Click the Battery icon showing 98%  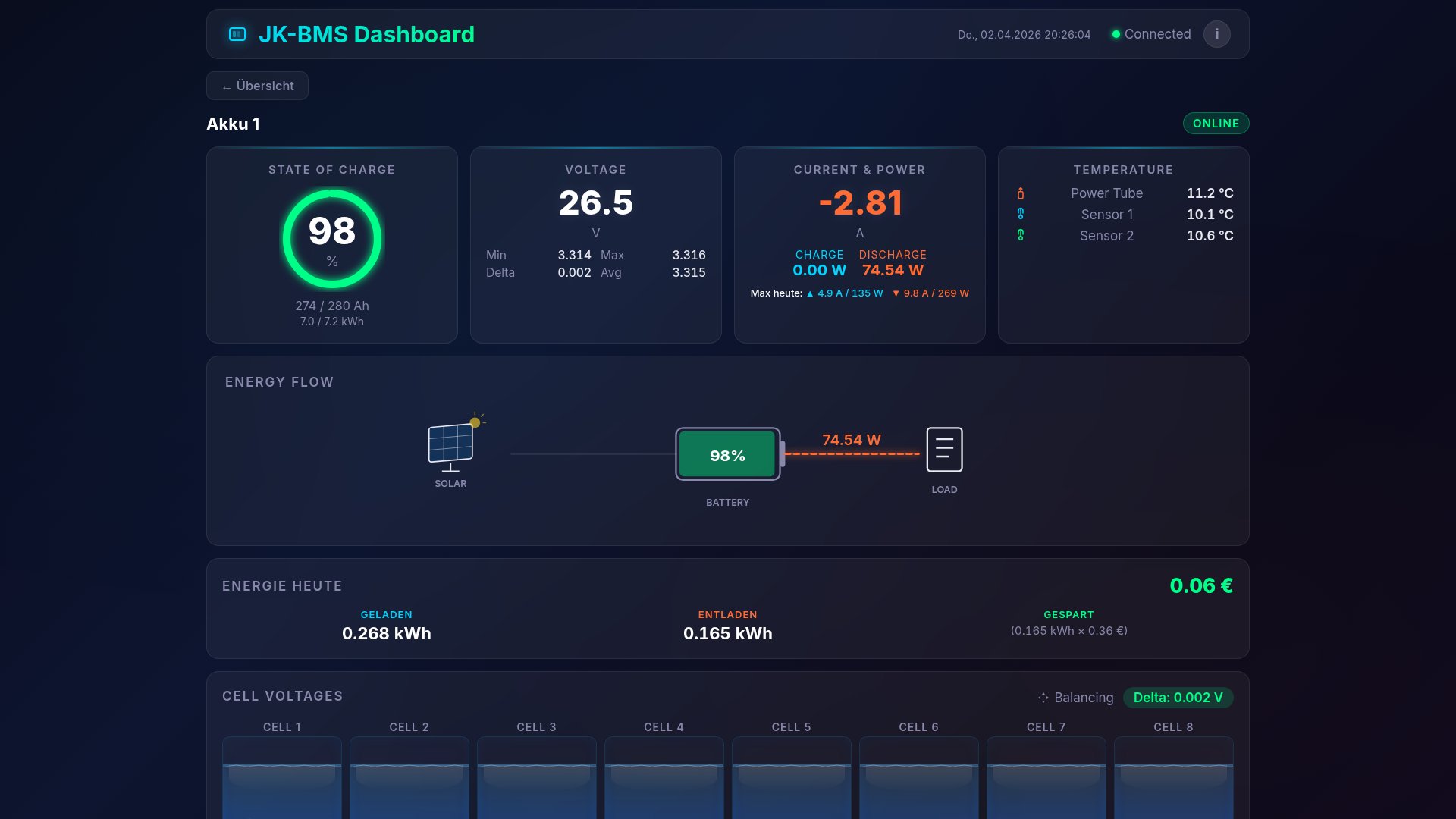(726, 454)
